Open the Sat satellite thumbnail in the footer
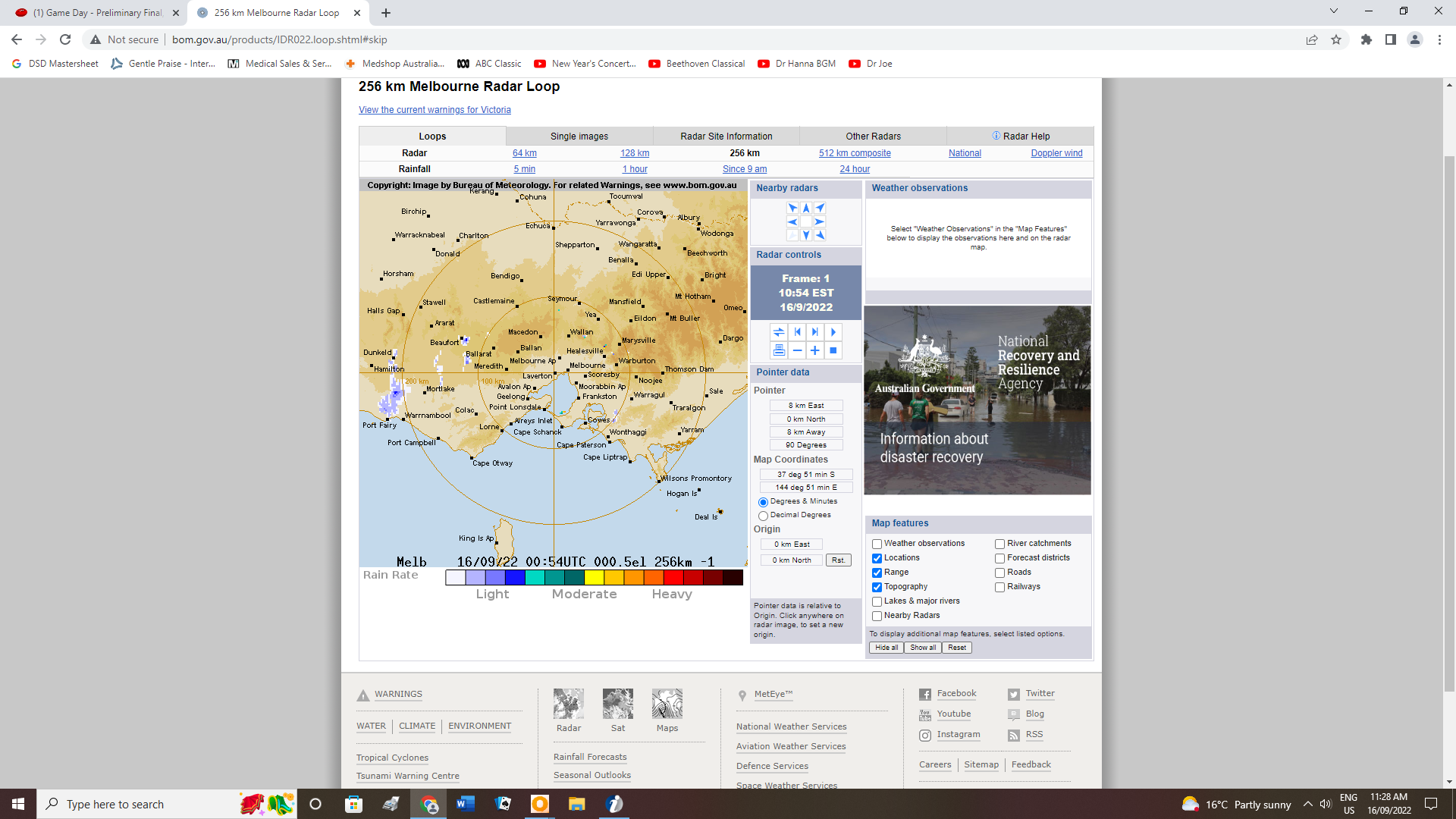This screenshot has height=819, width=1456. point(618,704)
